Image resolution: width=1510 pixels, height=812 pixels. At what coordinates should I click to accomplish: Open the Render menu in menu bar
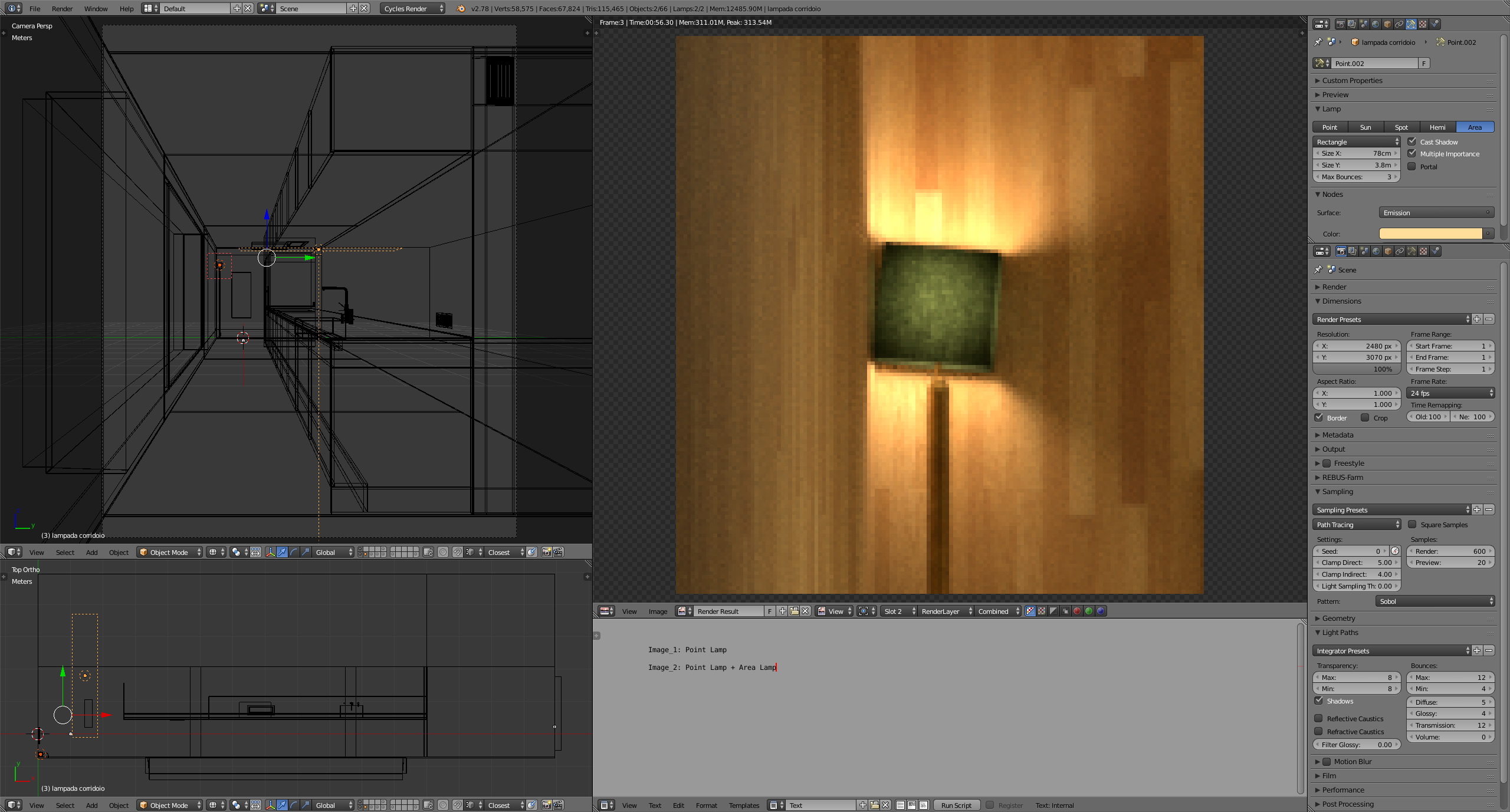[x=62, y=8]
